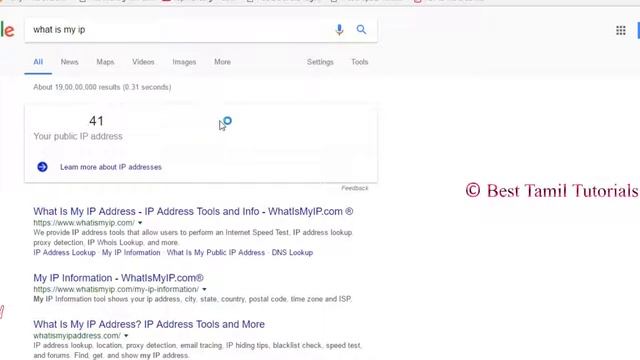Open the IP Address Lookup sitelink

(64, 253)
